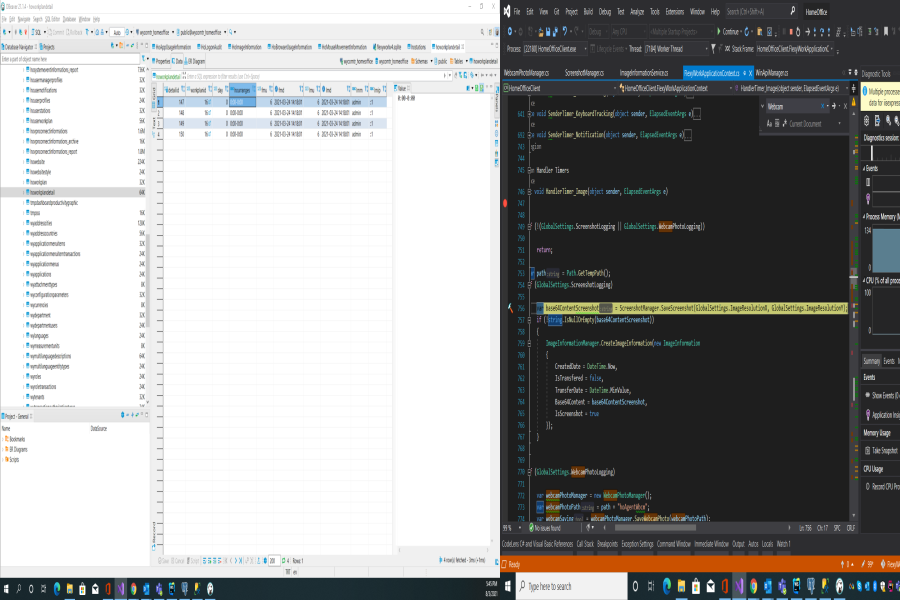Click the Visual Studio logo icon
Image resolution: width=900 pixels, height=600 pixels.
(508, 11)
